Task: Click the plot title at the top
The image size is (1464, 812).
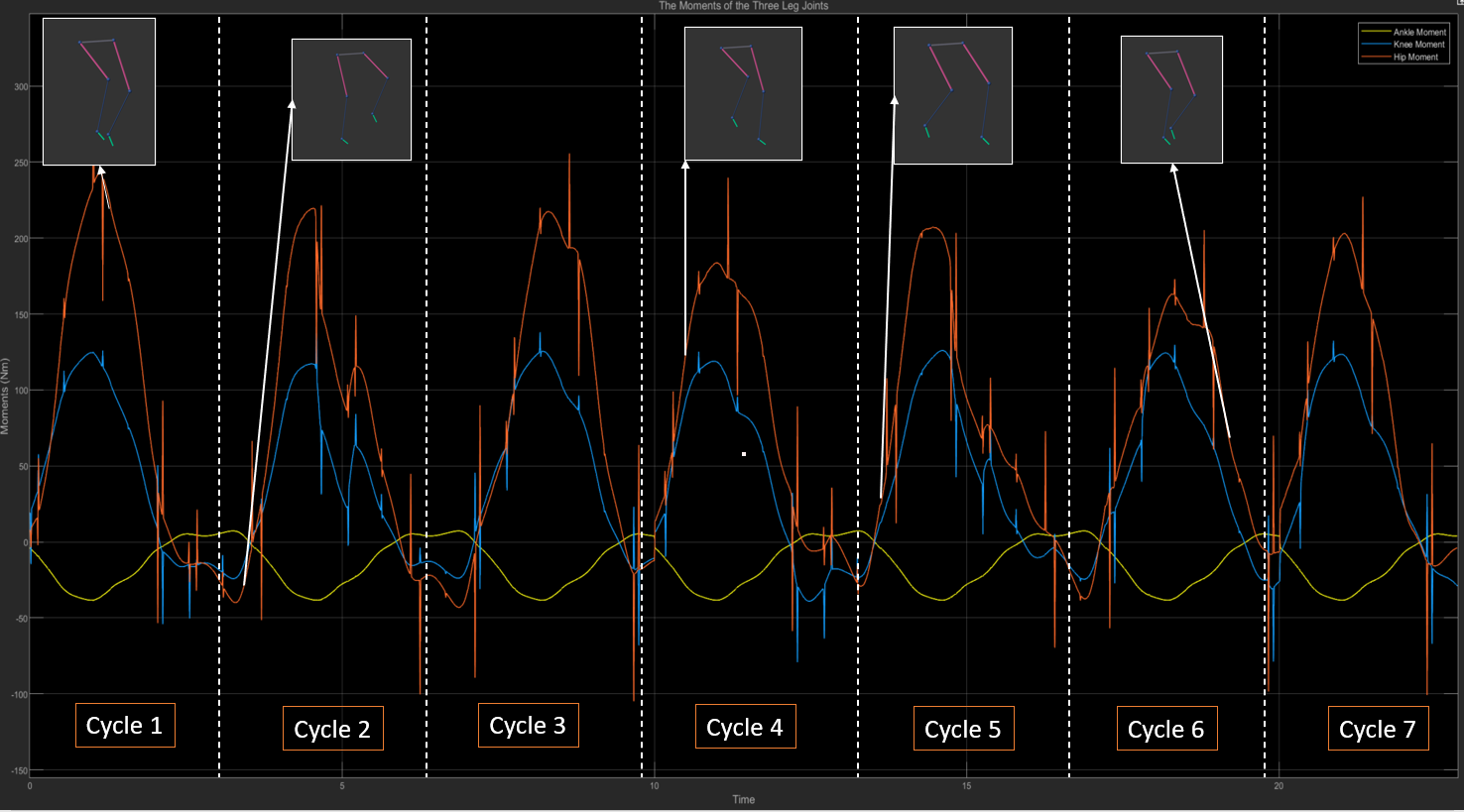Action: point(743,6)
